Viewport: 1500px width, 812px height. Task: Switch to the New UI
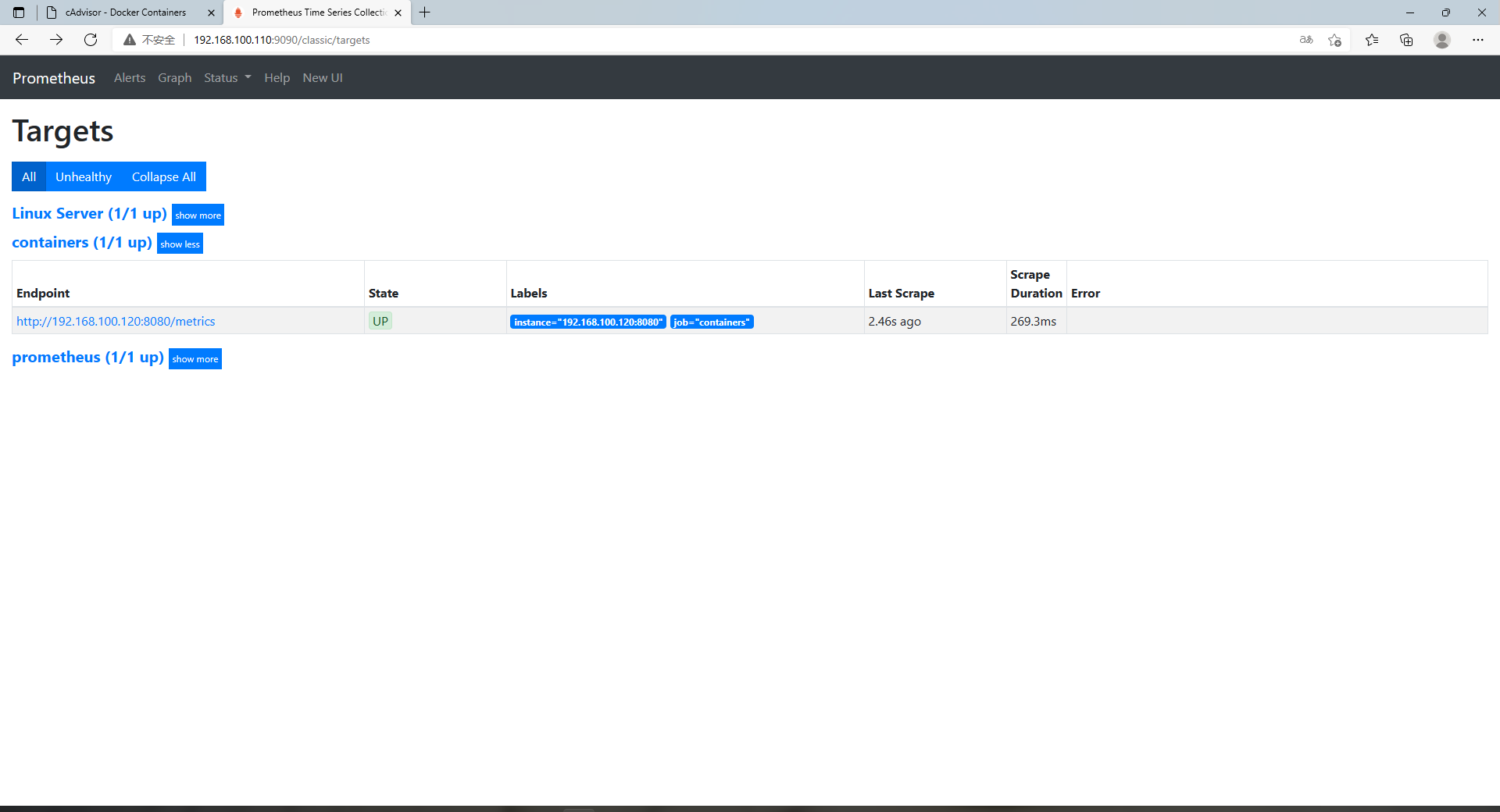(x=323, y=78)
